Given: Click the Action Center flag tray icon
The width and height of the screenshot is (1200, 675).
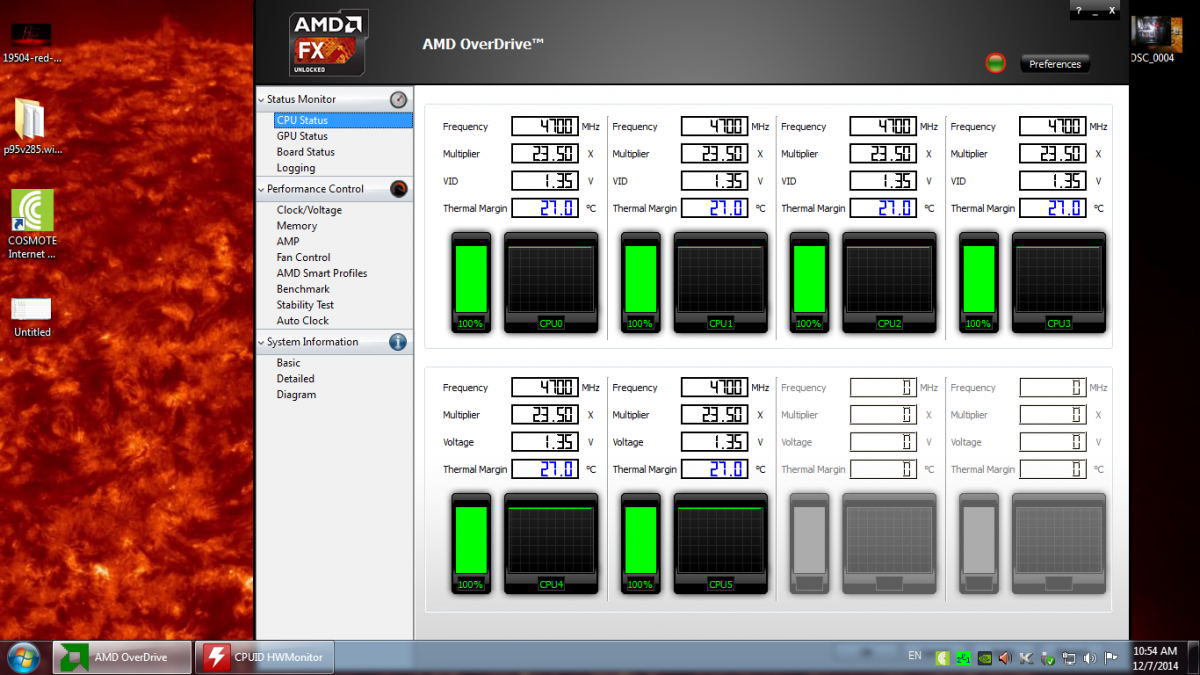Looking at the screenshot, I should pos(1110,658).
